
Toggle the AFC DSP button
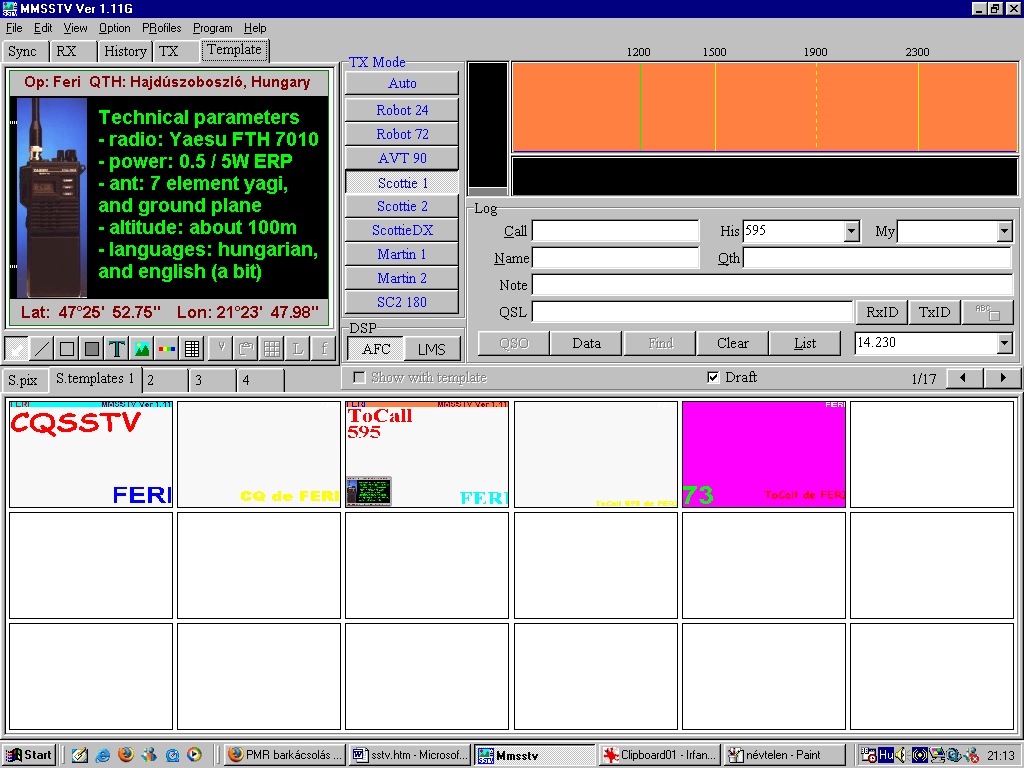click(x=376, y=348)
